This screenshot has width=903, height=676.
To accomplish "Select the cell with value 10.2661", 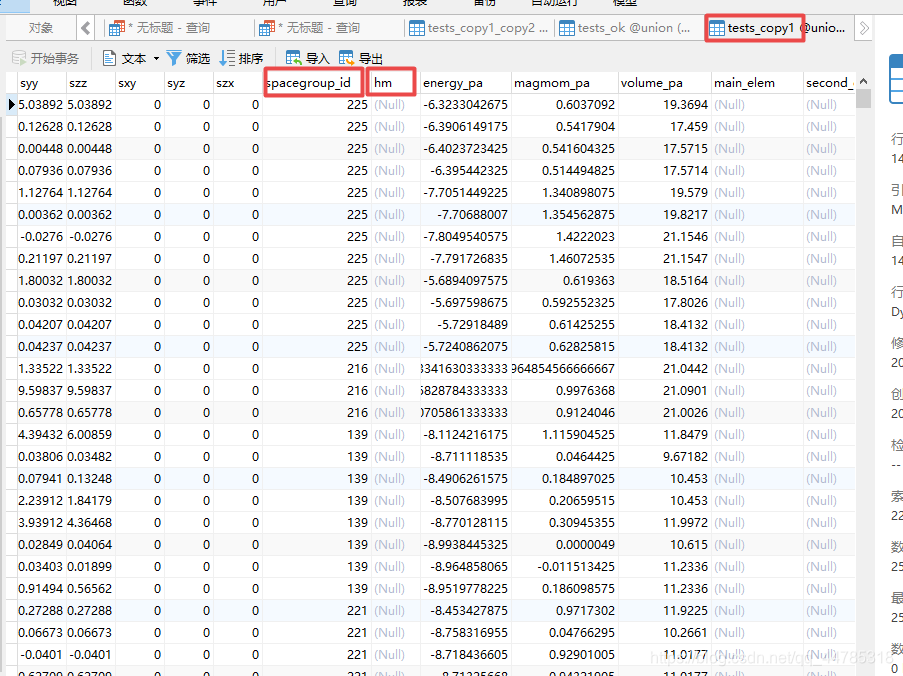I will [665, 632].
